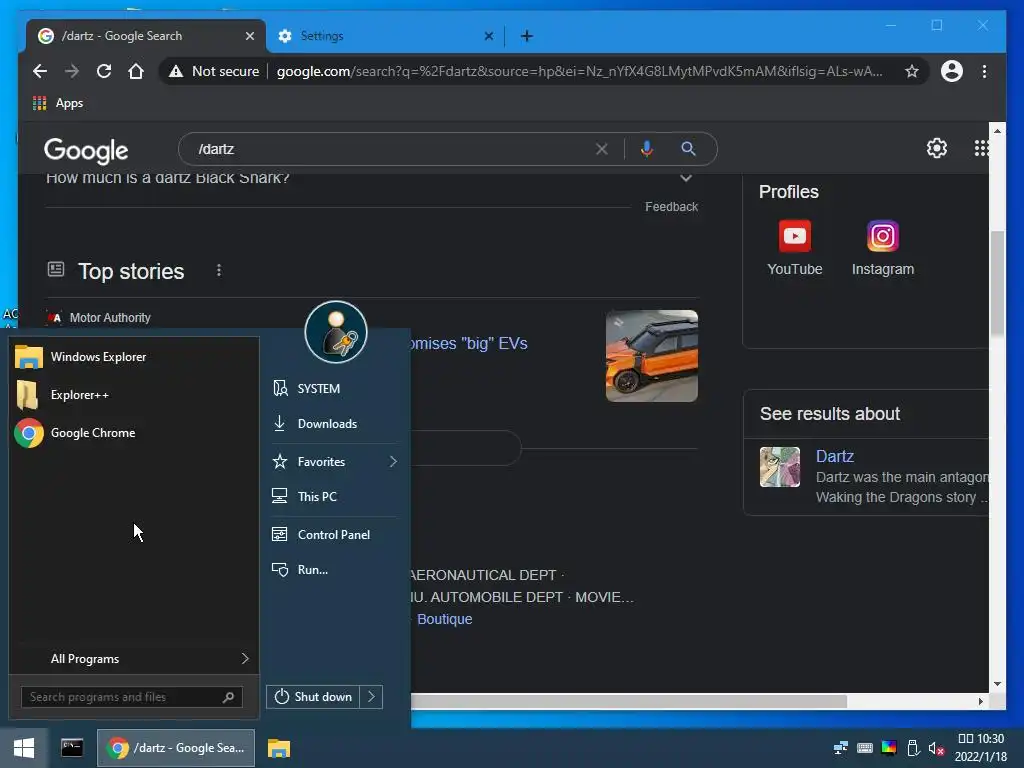Launch Google Chrome from Start menu
Viewport: 1024px width, 768px height.
coord(134,433)
